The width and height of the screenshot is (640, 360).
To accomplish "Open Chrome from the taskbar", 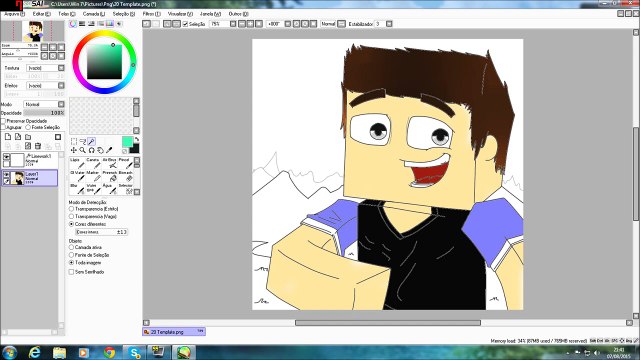I will coord(109,352).
